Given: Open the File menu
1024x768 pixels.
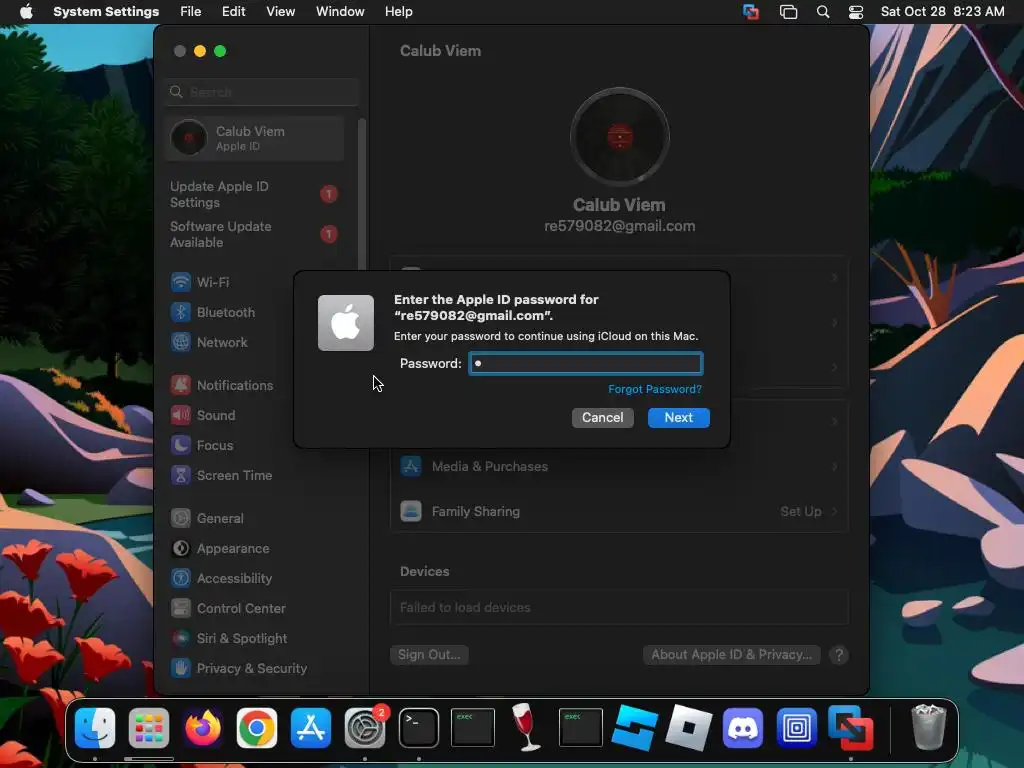Looking at the screenshot, I should pos(191,12).
